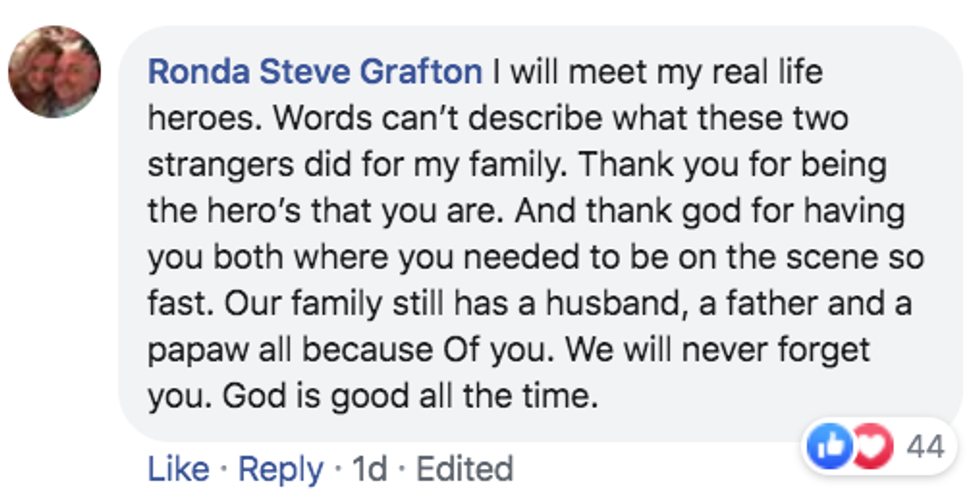This screenshot has width=980, height=502.
Task: Open Ronda Steve Grafton's profile picture
Action: 55,72
